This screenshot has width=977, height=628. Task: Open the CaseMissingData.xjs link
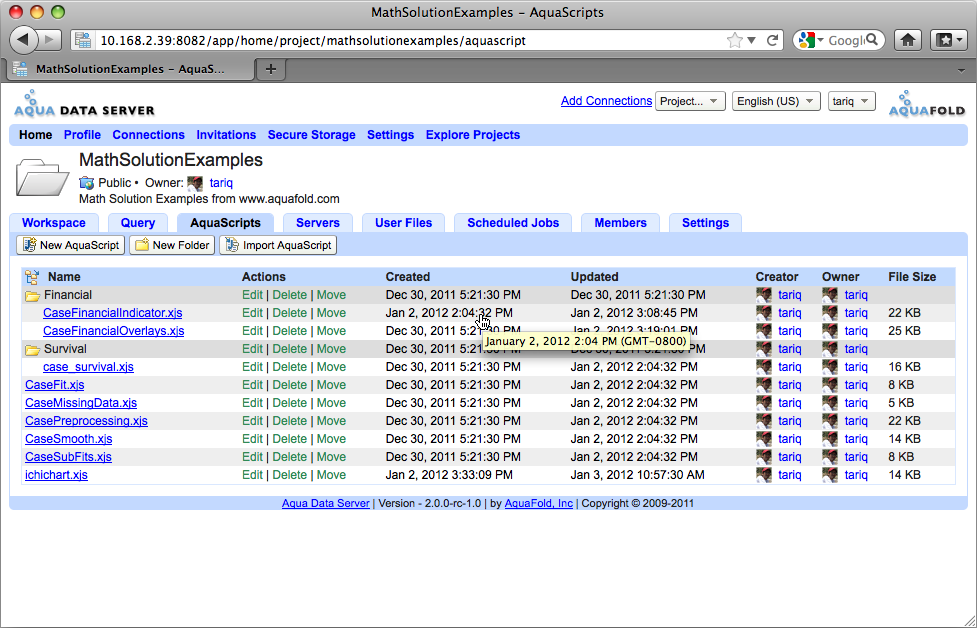pyautogui.click(x=81, y=404)
